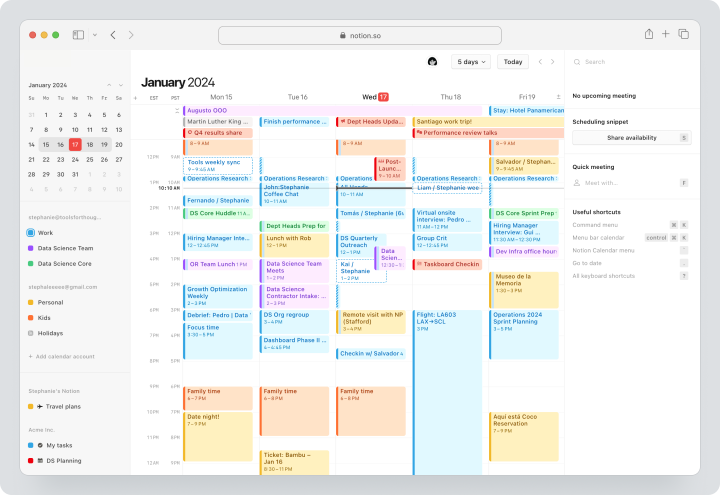This screenshot has width=720, height=495.
Task: Open the 5 days view dropdown
Action: [471, 62]
